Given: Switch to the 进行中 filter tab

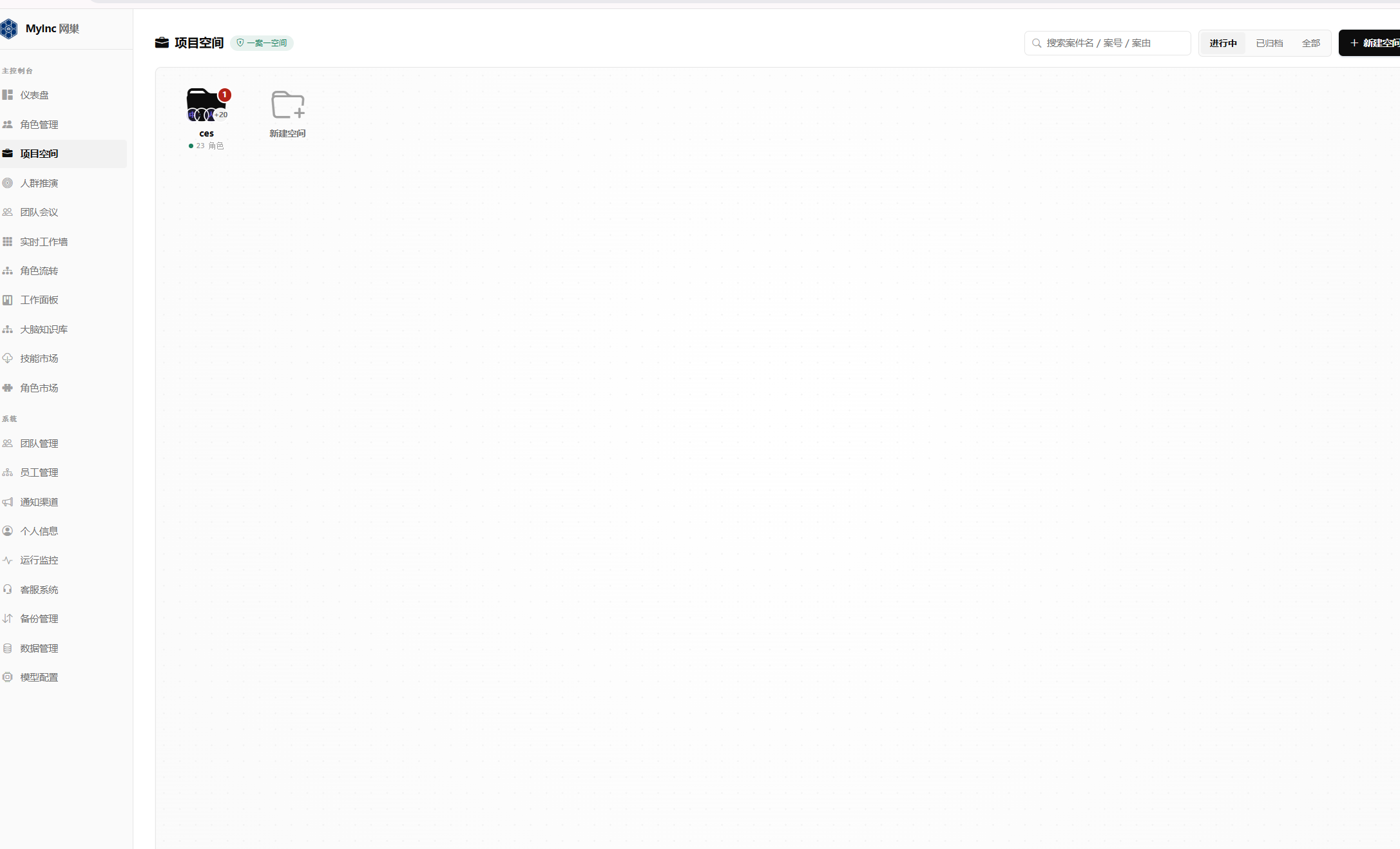Looking at the screenshot, I should 1223,43.
